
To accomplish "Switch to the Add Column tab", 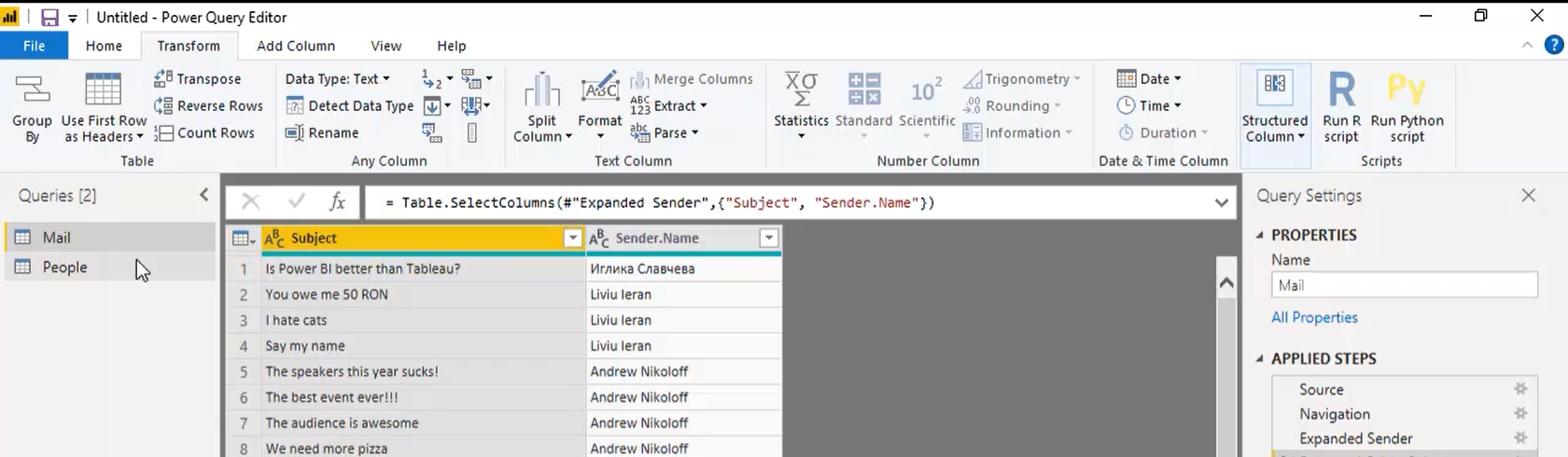I will [x=296, y=46].
